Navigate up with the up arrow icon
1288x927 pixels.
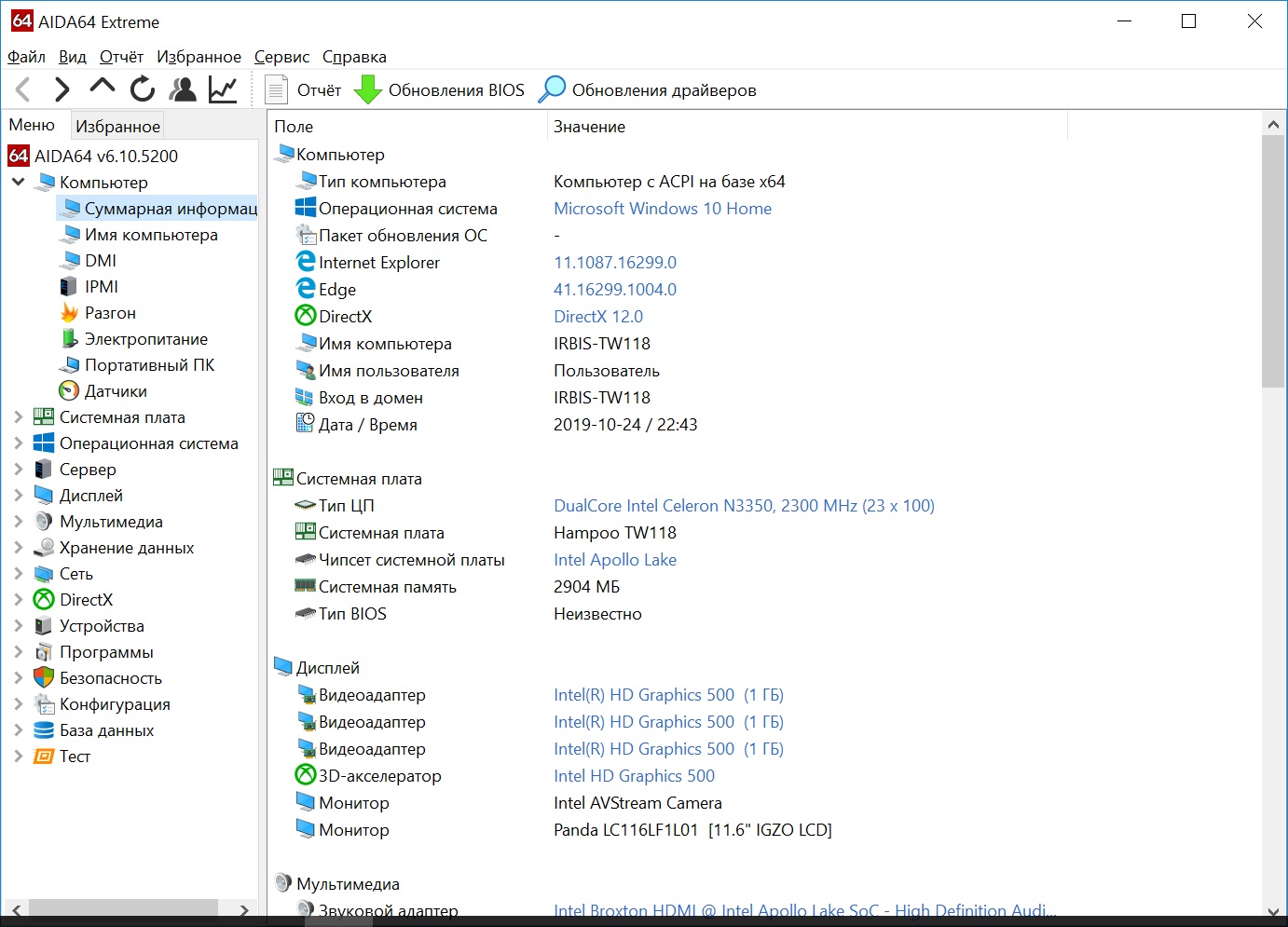[x=102, y=88]
